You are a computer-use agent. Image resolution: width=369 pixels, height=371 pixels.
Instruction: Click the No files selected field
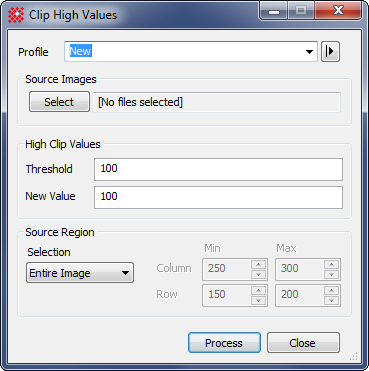(x=216, y=102)
